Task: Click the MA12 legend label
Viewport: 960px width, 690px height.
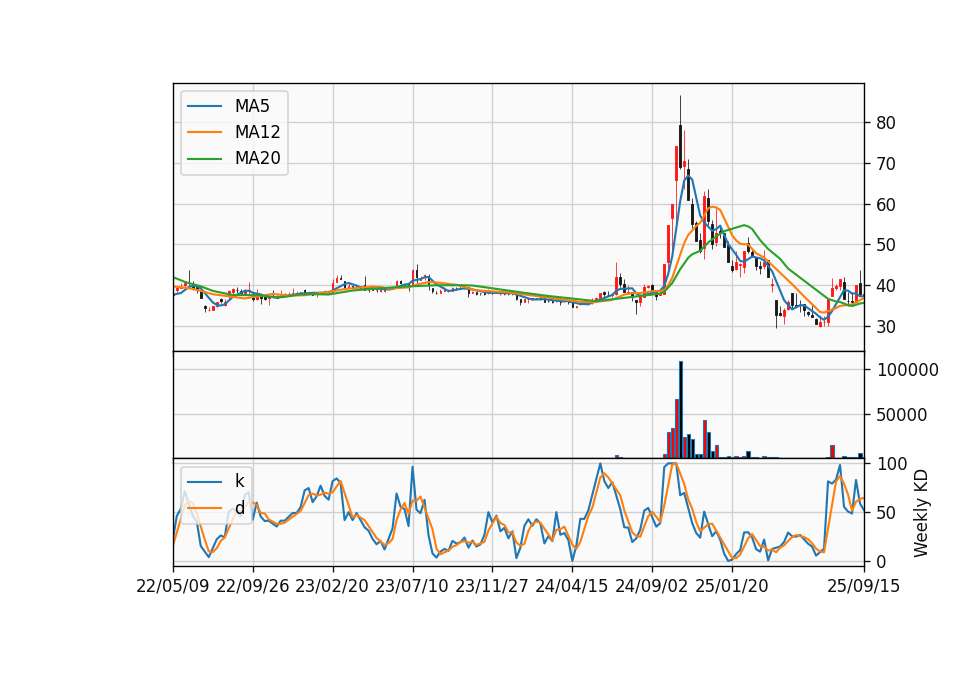Action: pos(257,132)
